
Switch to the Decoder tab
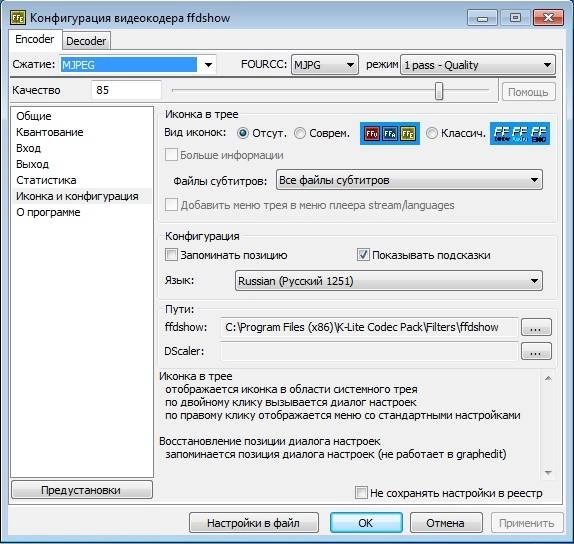click(x=86, y=41)
